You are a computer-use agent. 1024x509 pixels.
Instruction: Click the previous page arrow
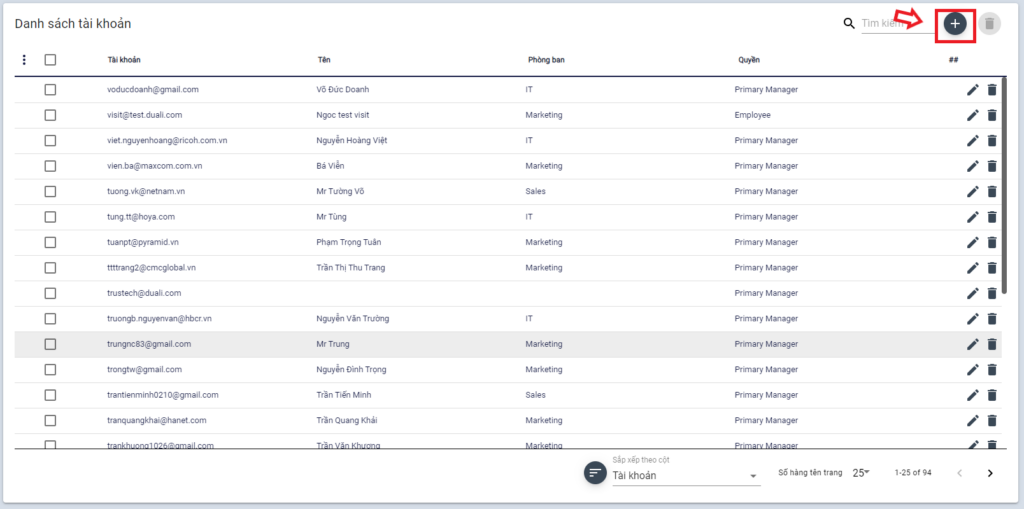pyautogui.click(x=959, y=473)
